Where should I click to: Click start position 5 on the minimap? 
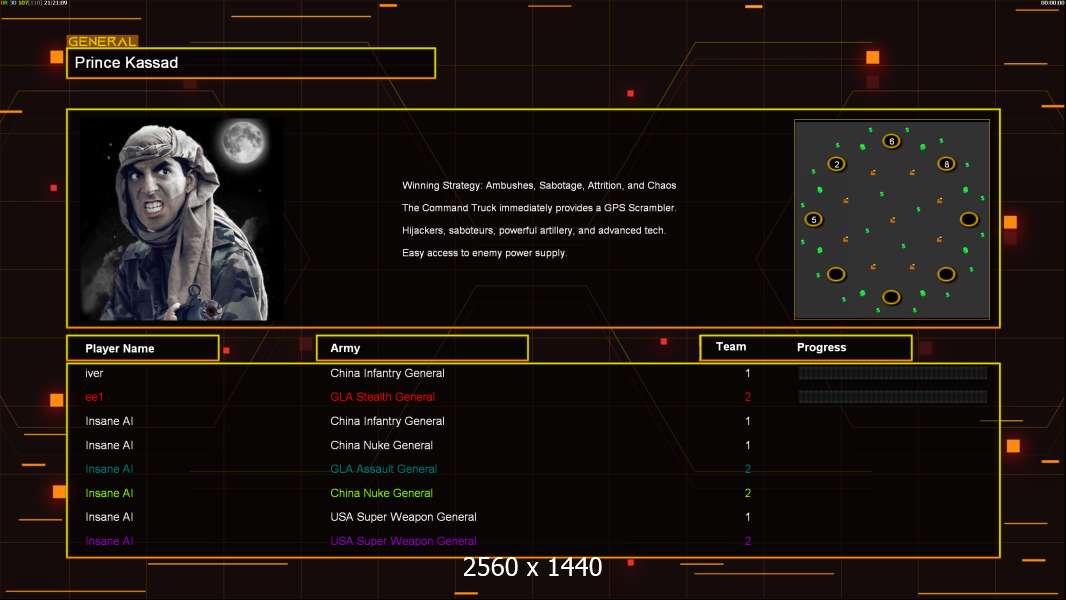(x=814, y=219)
